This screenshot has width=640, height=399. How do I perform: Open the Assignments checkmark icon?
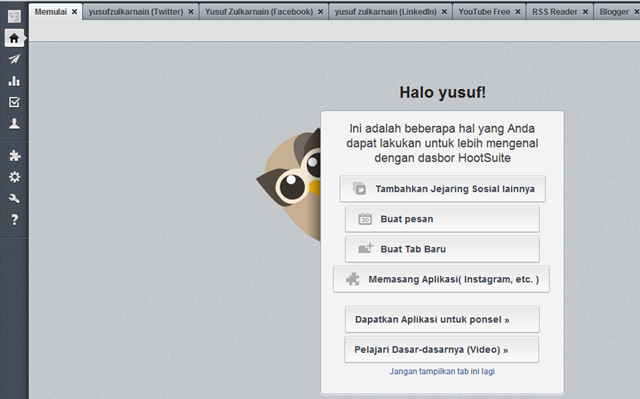tap(14, 102)
